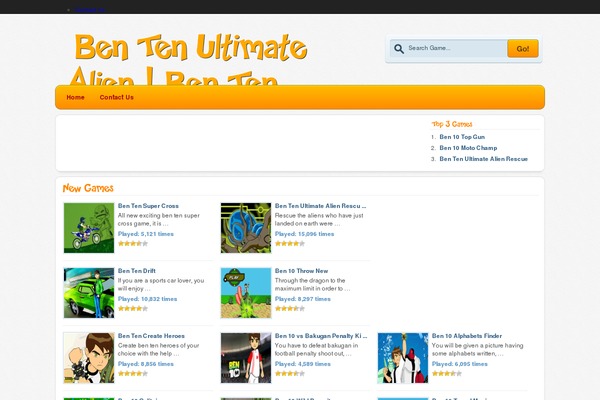Click star rating under Bakugan Penalty game

tap(290, 374)
